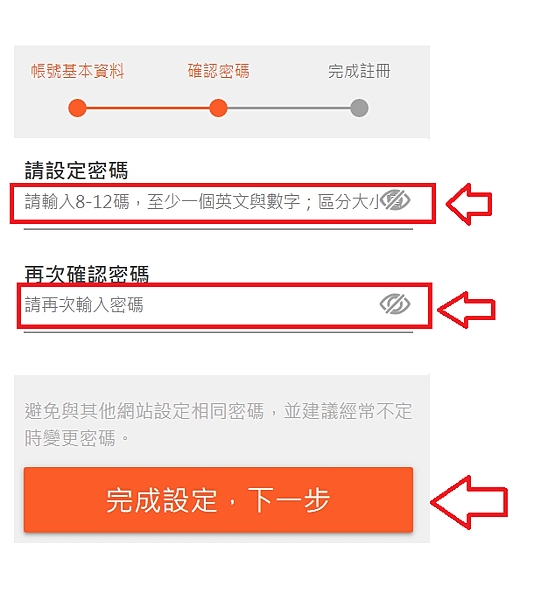Click the underline beneath the first password field

point(218,229)
